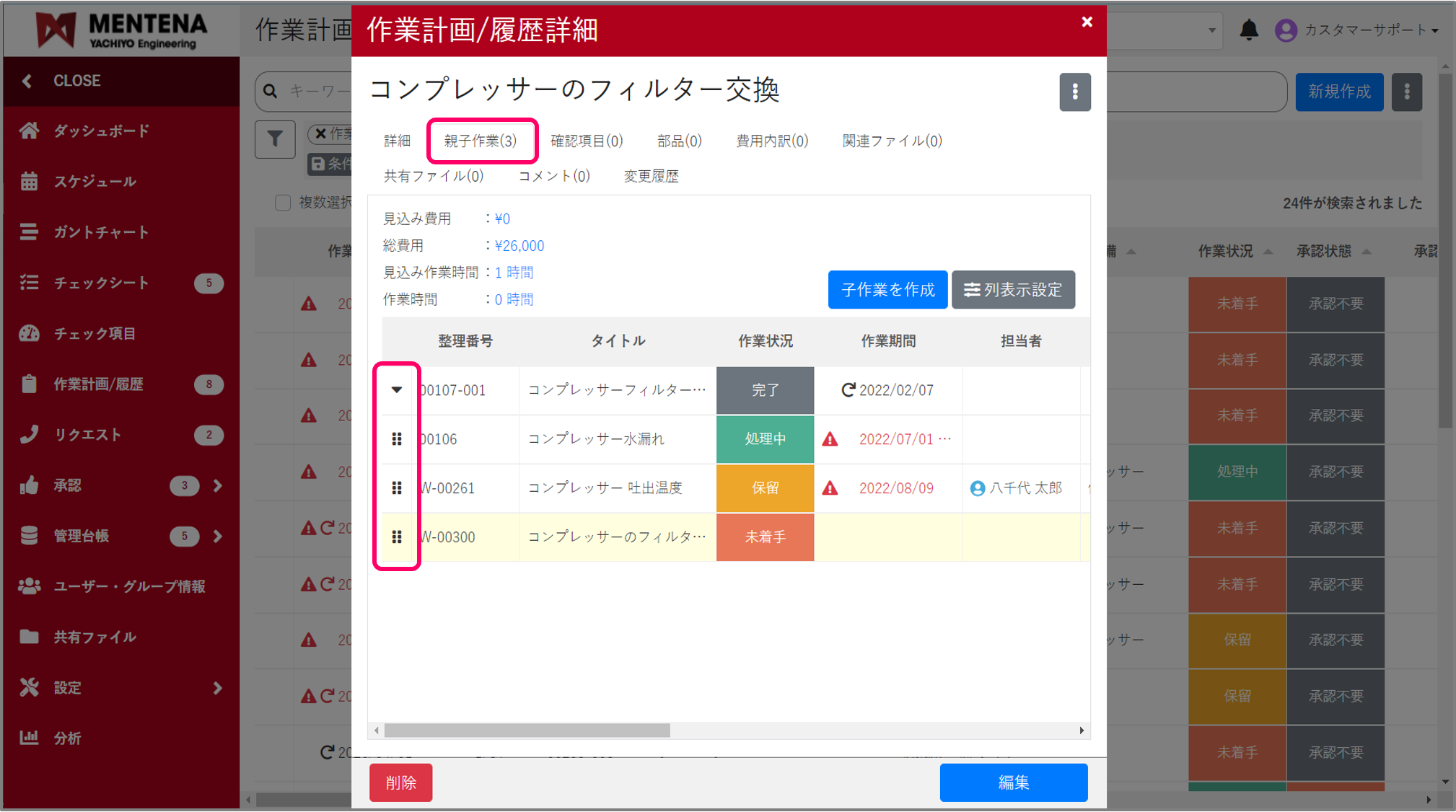Open the kebab menu in dialog header
The width and height of the screenshot is (1456, 812).
coord(1075,92)
